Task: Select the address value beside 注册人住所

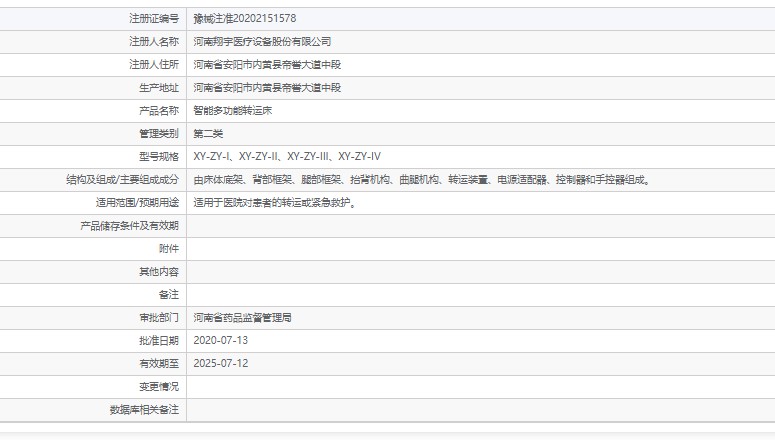Action: [x=267, y=65]
